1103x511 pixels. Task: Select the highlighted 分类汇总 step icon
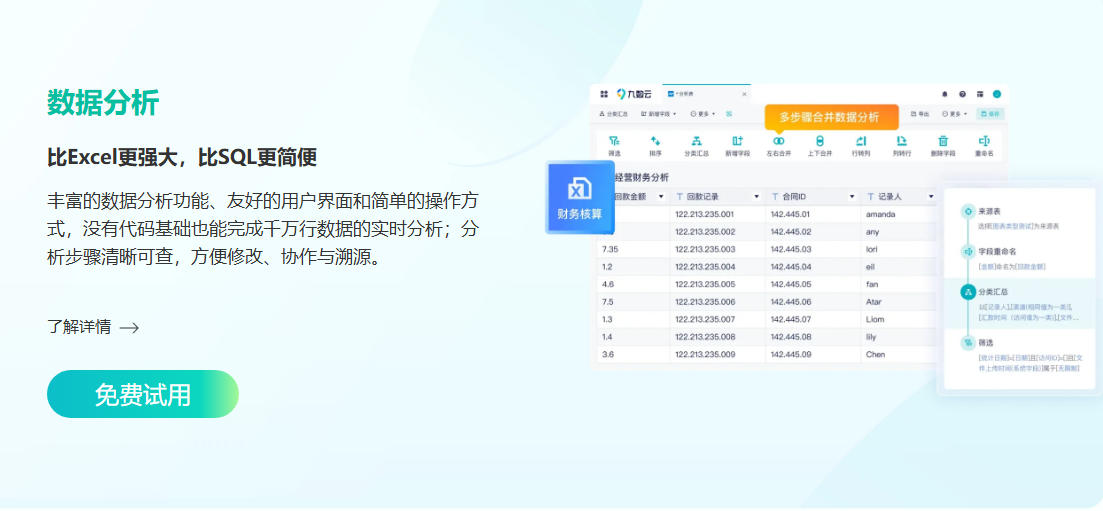(x=968, y=291)
